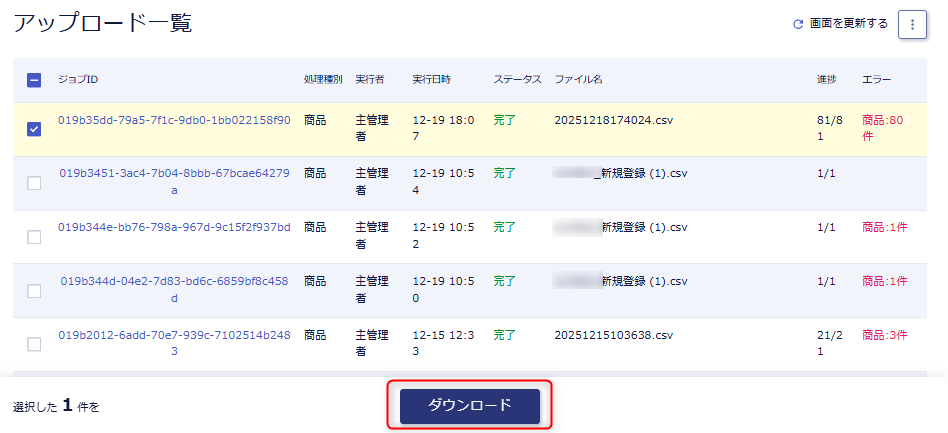Click the 画面を更新する link text
The image size is (948, 433).
(x=849, y=24)
